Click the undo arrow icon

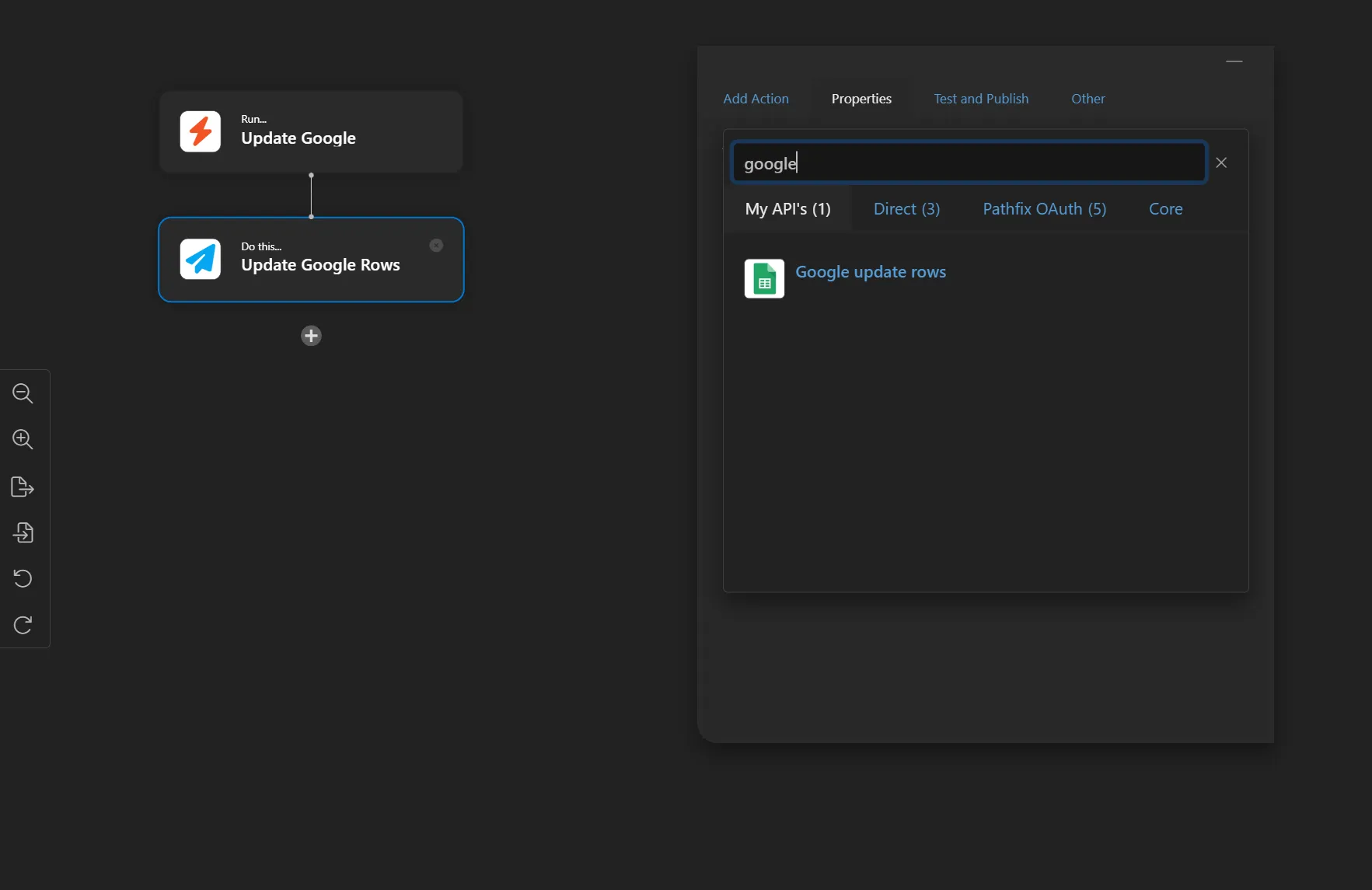click(23, 578)
